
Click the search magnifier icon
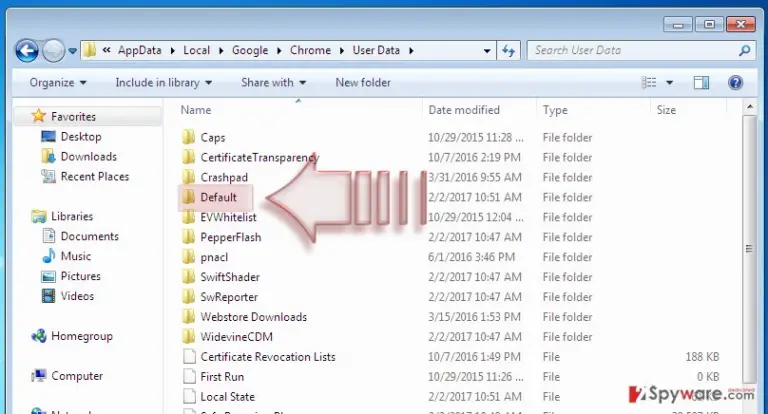(744, 50)
